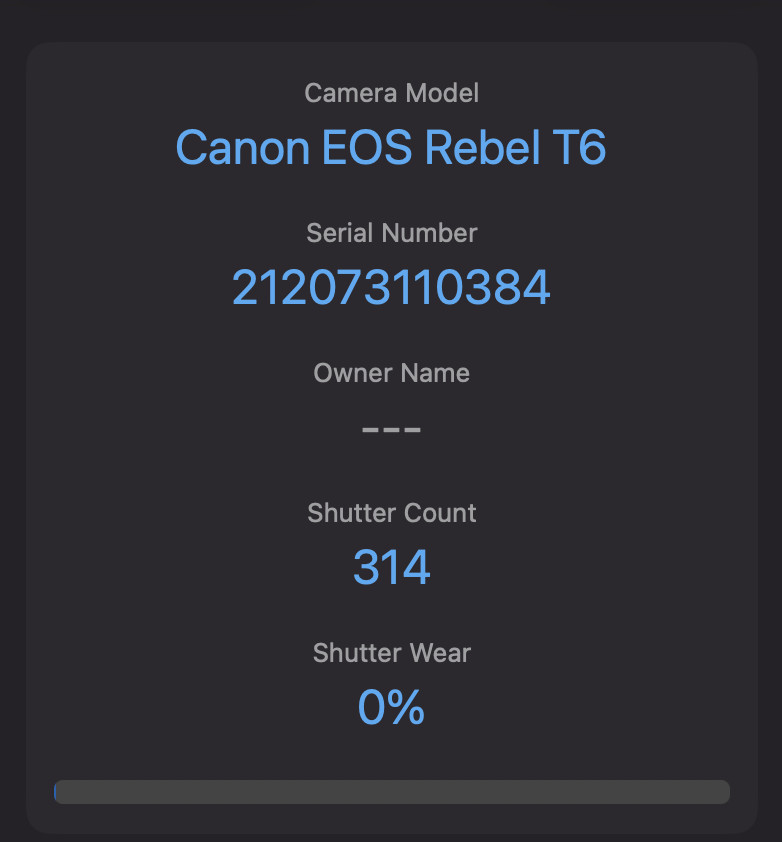Select the 0% shutter wear value

point(391,708)
